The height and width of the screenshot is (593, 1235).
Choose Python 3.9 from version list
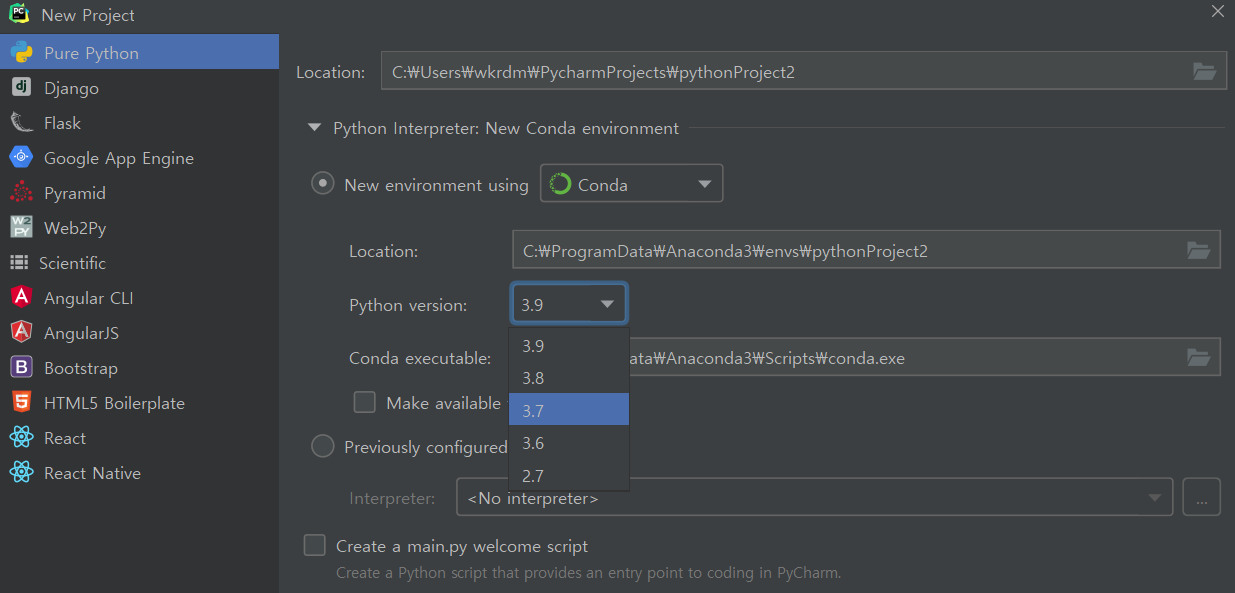tap(569, 346)
